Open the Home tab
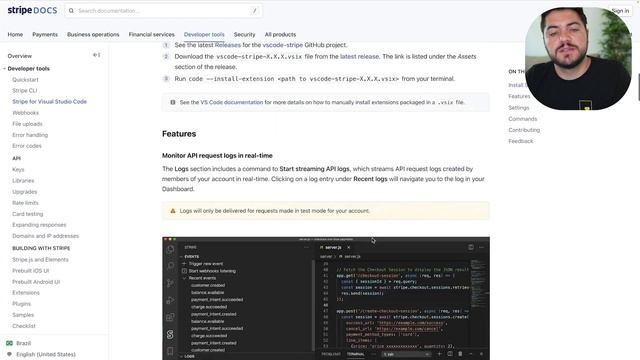Screen dimensions: 640x360 15,35
